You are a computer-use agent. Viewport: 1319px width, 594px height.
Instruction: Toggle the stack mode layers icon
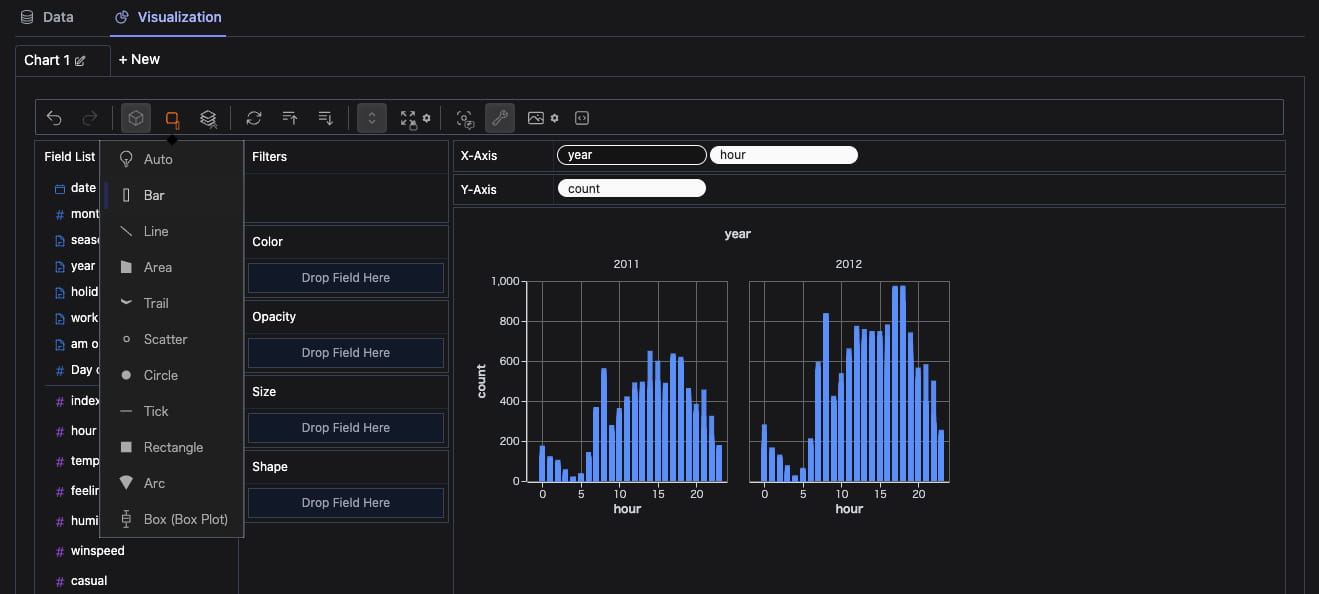click(208, 118)
